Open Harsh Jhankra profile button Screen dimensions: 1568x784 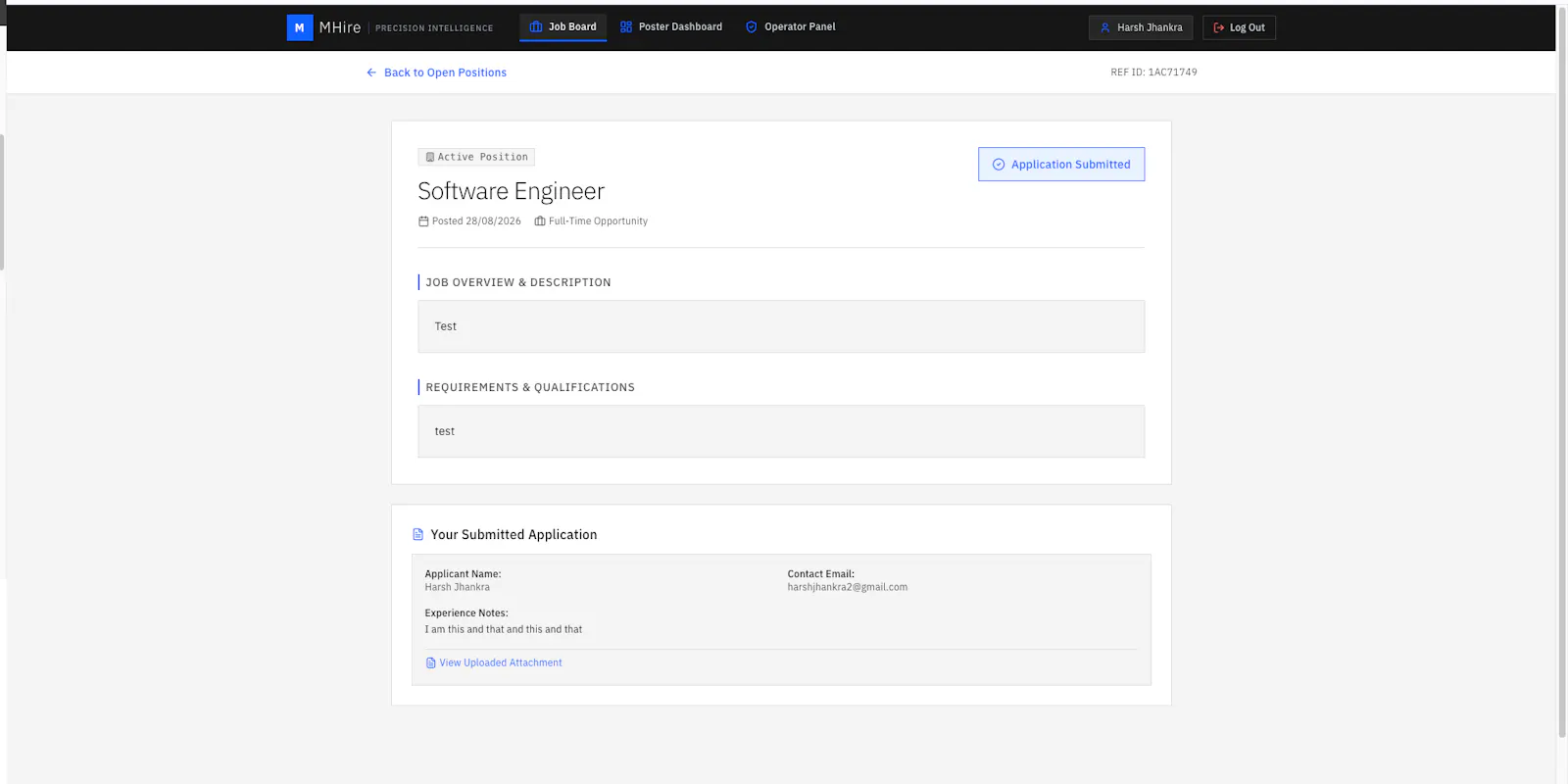(x=1141, y=27)
